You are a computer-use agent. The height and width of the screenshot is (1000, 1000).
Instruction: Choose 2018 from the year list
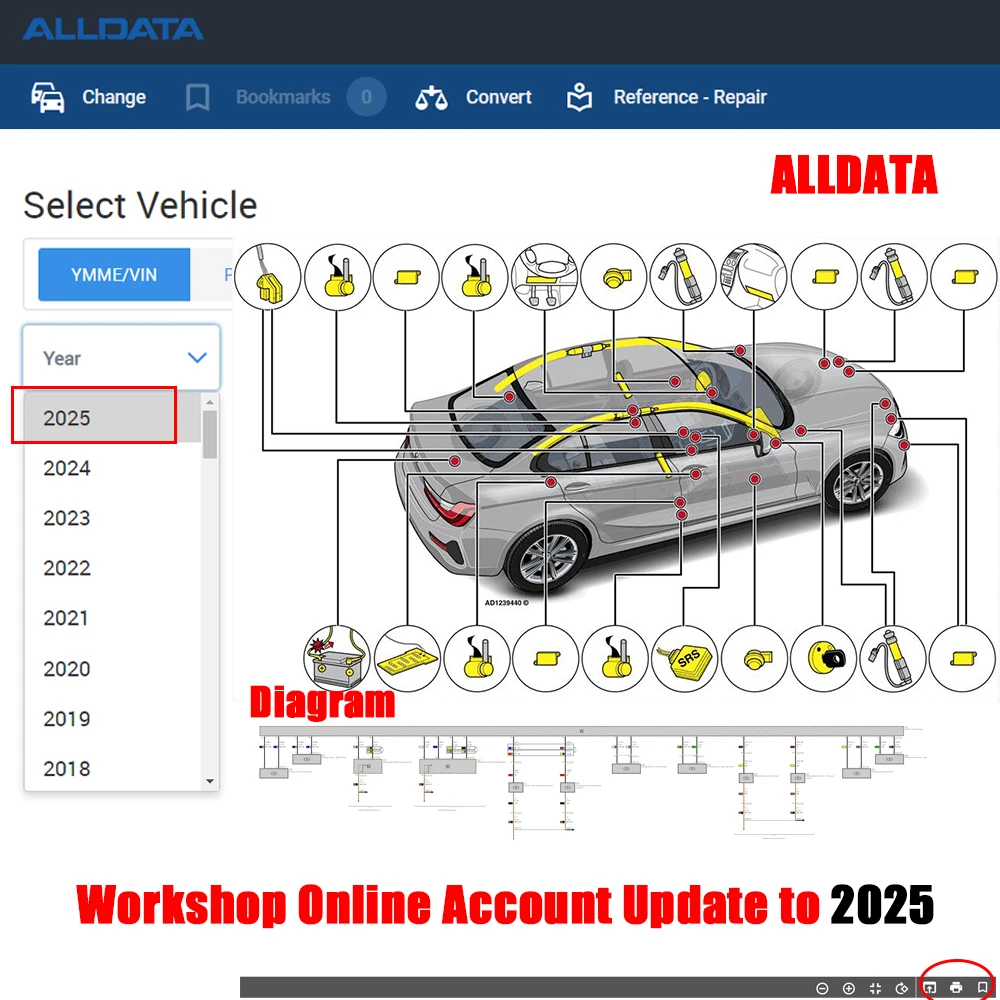(x=113, y=768)
